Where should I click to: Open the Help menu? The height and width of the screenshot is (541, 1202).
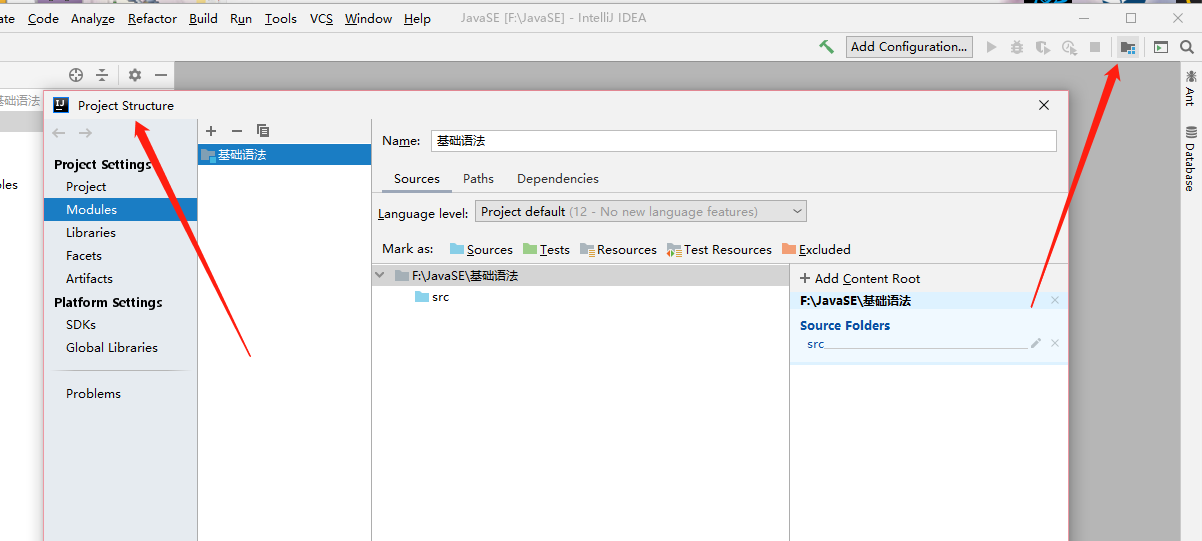[417, 19]
